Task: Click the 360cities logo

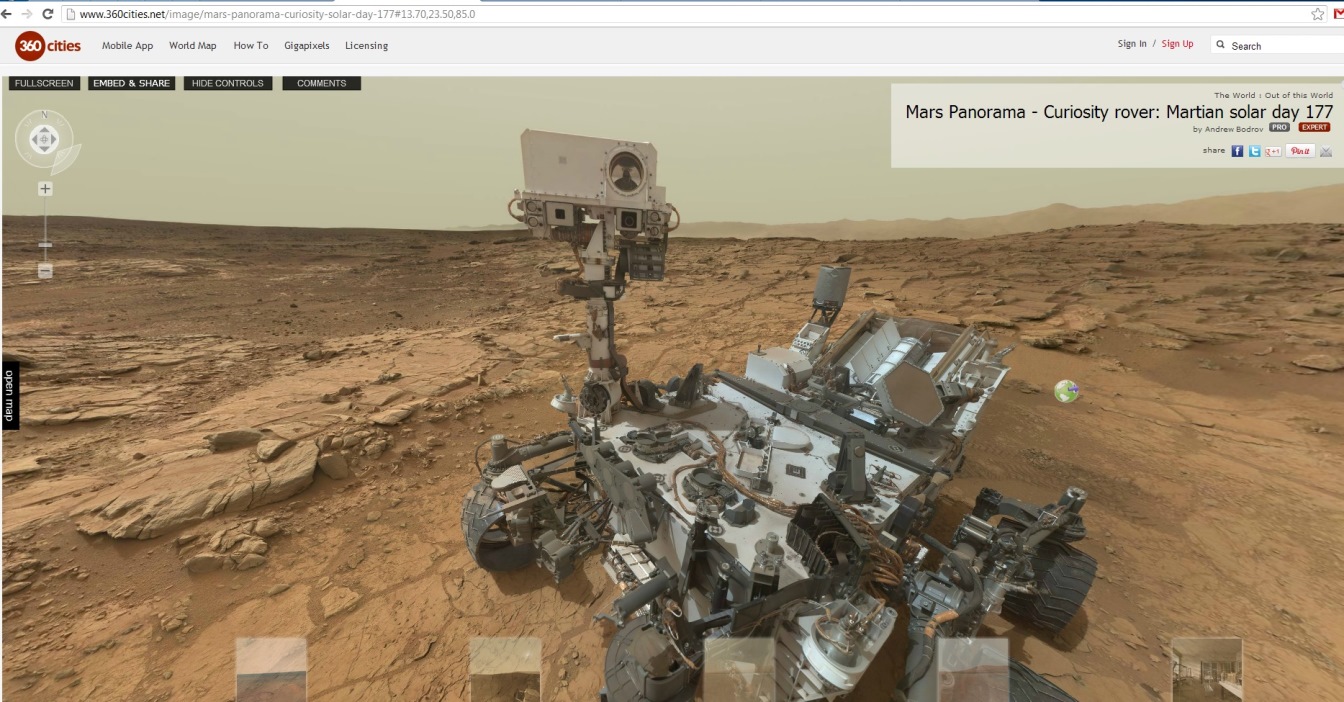Action: pyautogui.click(x=50, y=46)
